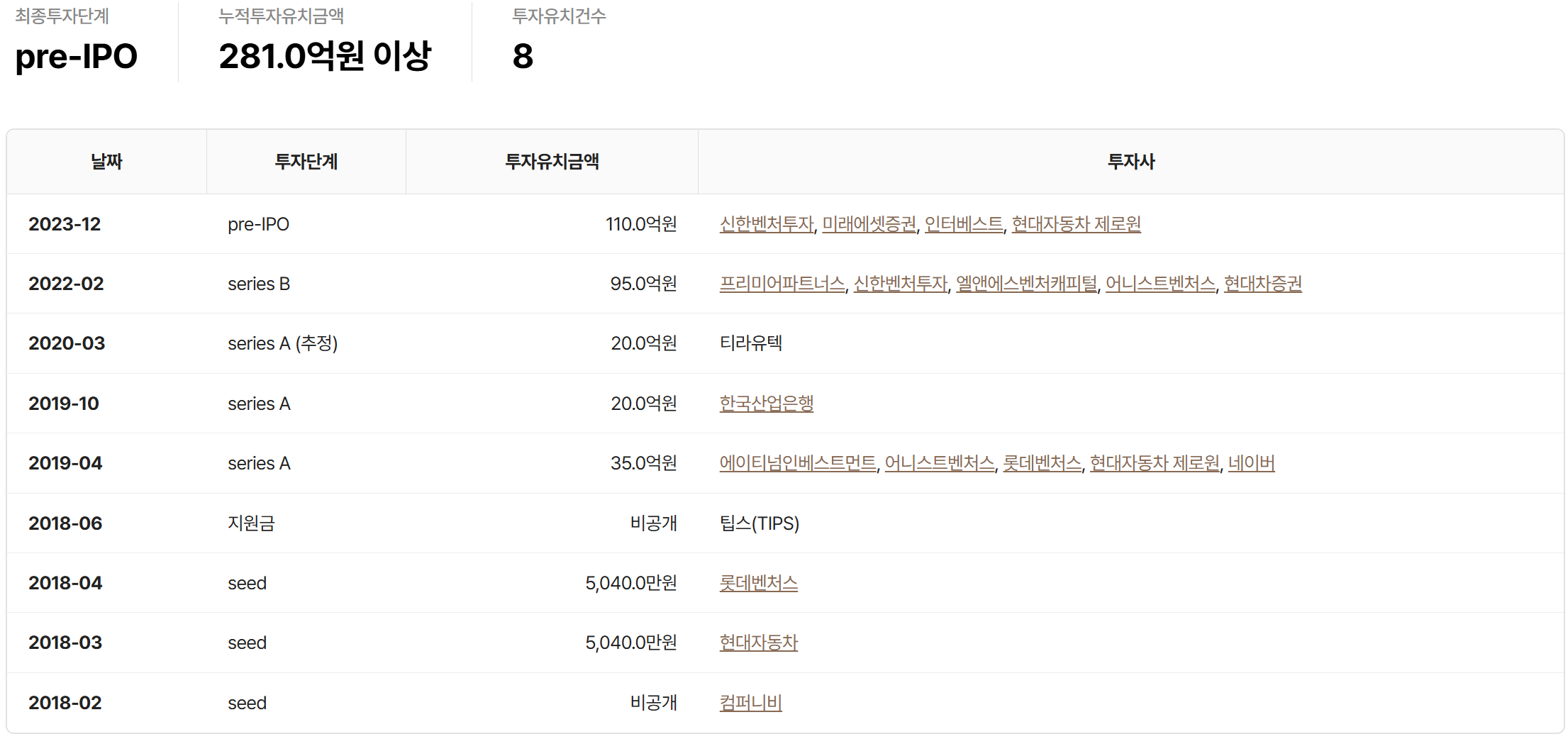Image resolution: width=1568 pixels, height=739 pixels.
Task: Click 어니스트벤처스 in the 2022-02 row
Action: click(x=1160, y=284)
